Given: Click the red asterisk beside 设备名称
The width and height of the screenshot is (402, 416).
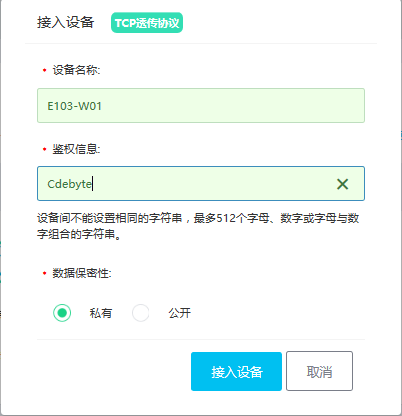Looking at the screenshot, I should click(x=44, y=70).
